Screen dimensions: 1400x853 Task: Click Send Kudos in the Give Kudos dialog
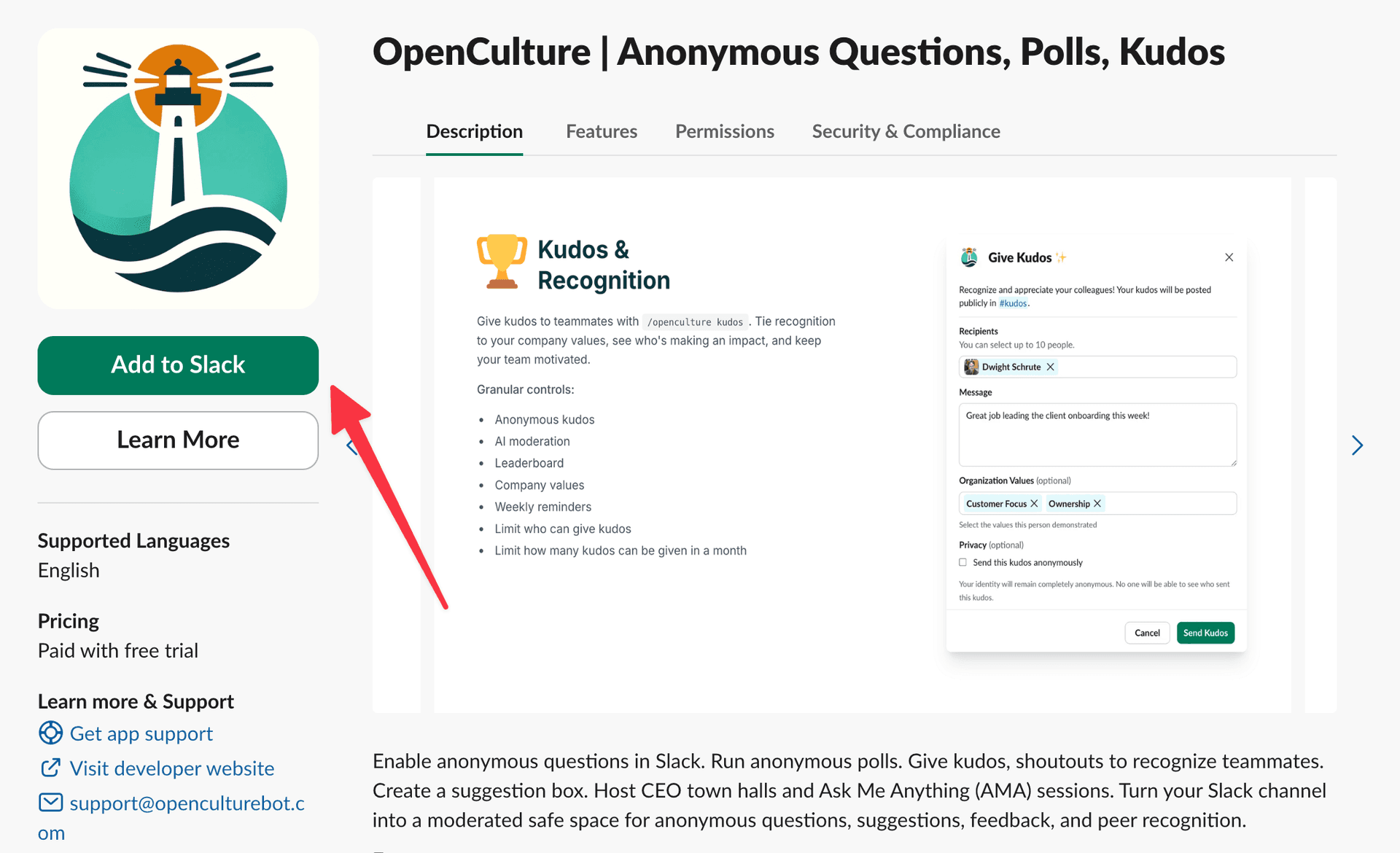1205,633
